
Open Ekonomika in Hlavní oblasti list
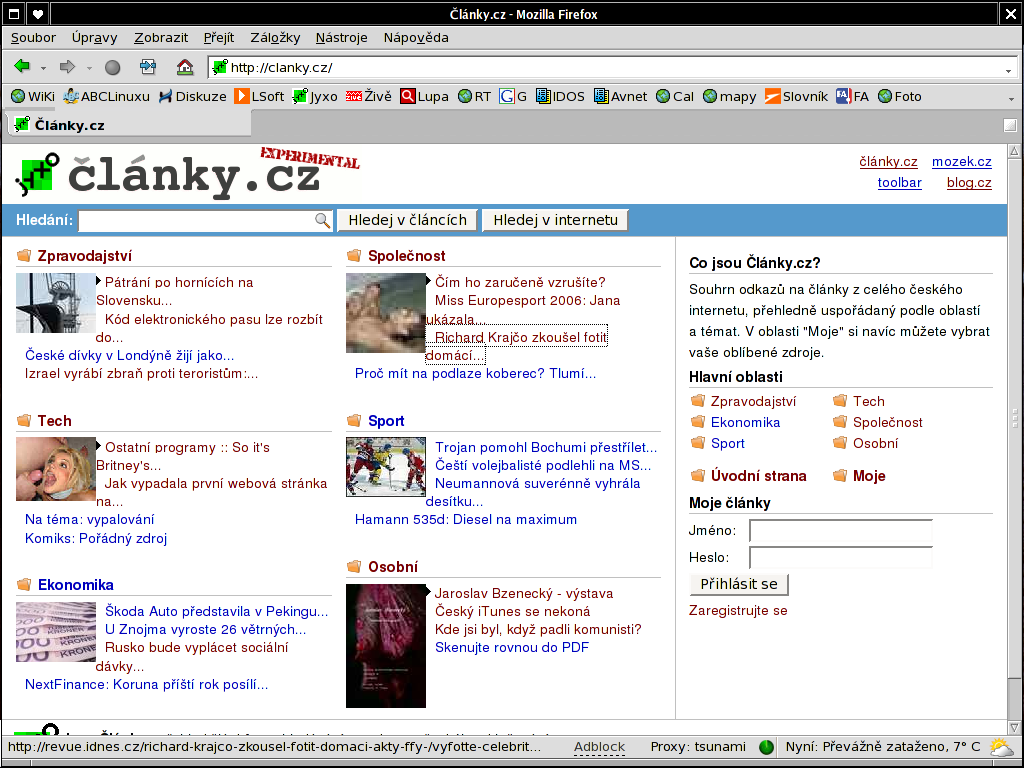click(x=745, y=423)
